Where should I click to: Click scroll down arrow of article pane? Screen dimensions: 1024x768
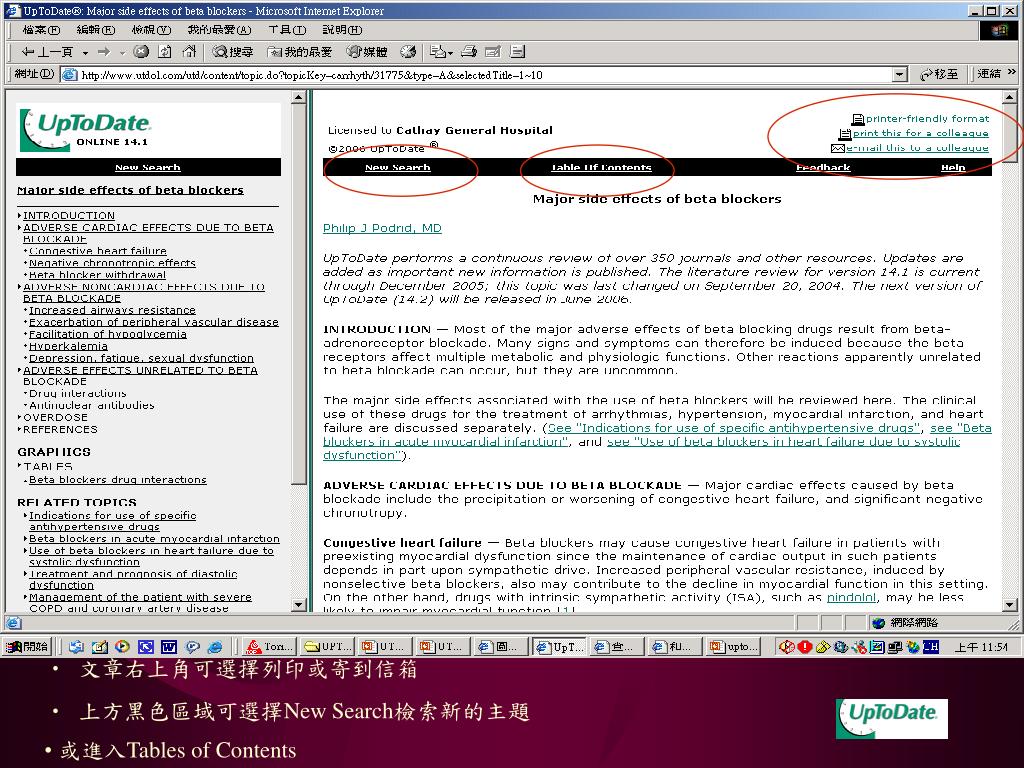1009,605
